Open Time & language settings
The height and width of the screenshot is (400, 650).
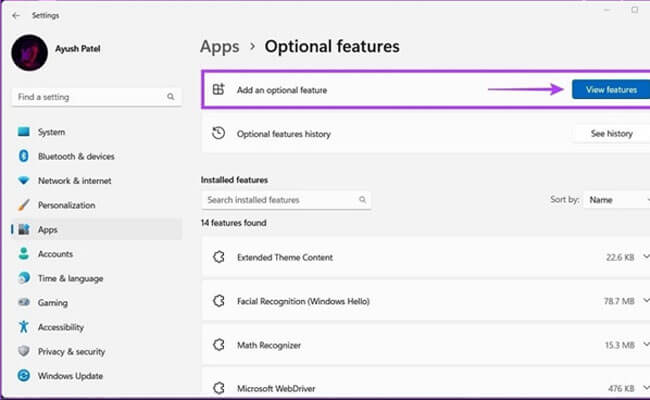[70, 279]
